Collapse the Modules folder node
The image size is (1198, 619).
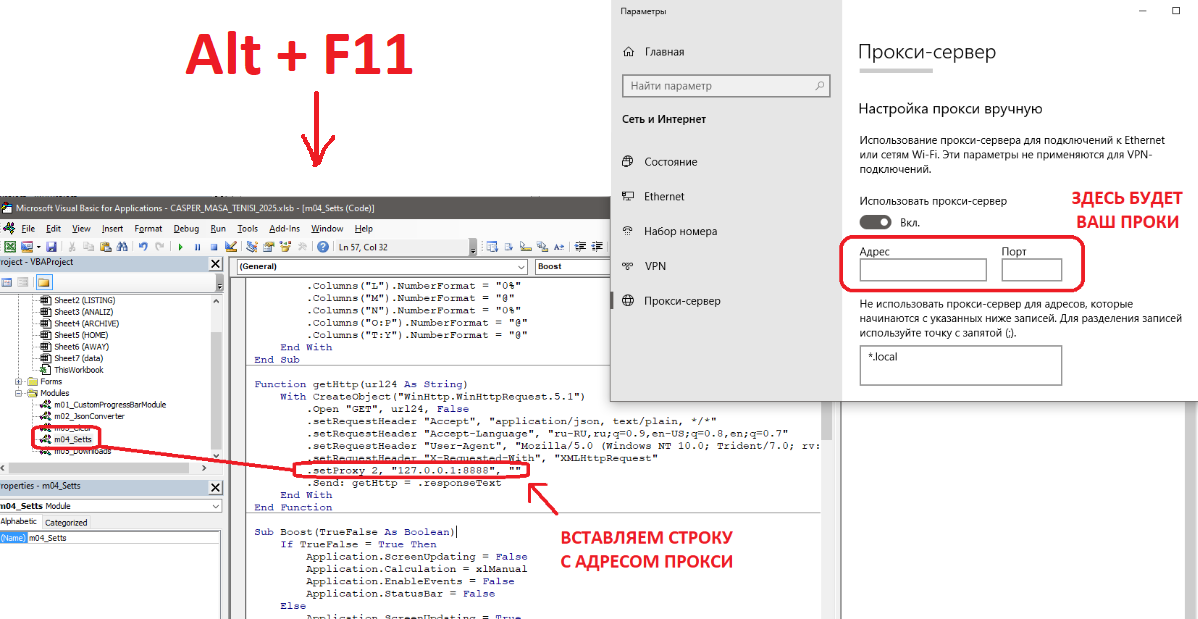19,393
